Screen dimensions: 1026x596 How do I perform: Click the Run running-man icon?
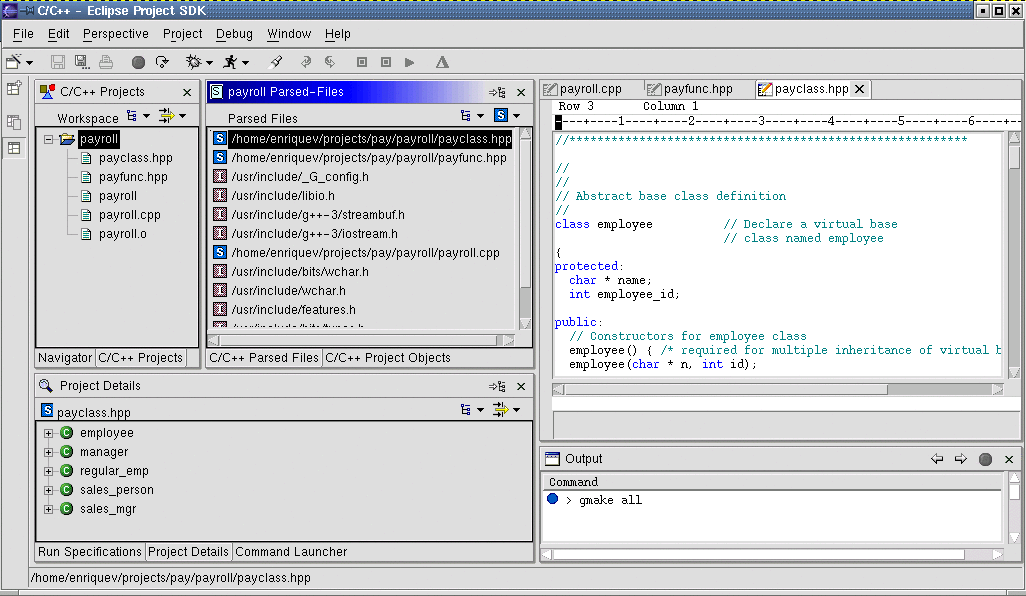pos(230,61)
